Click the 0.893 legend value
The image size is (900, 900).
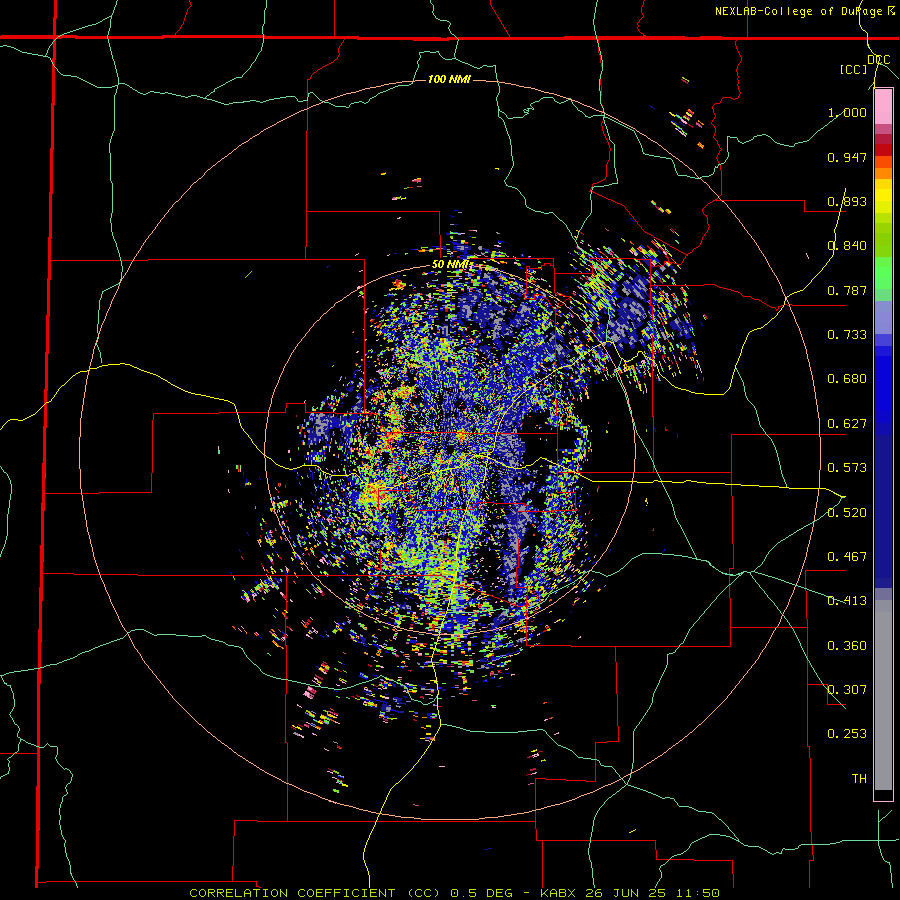[847, 201]
